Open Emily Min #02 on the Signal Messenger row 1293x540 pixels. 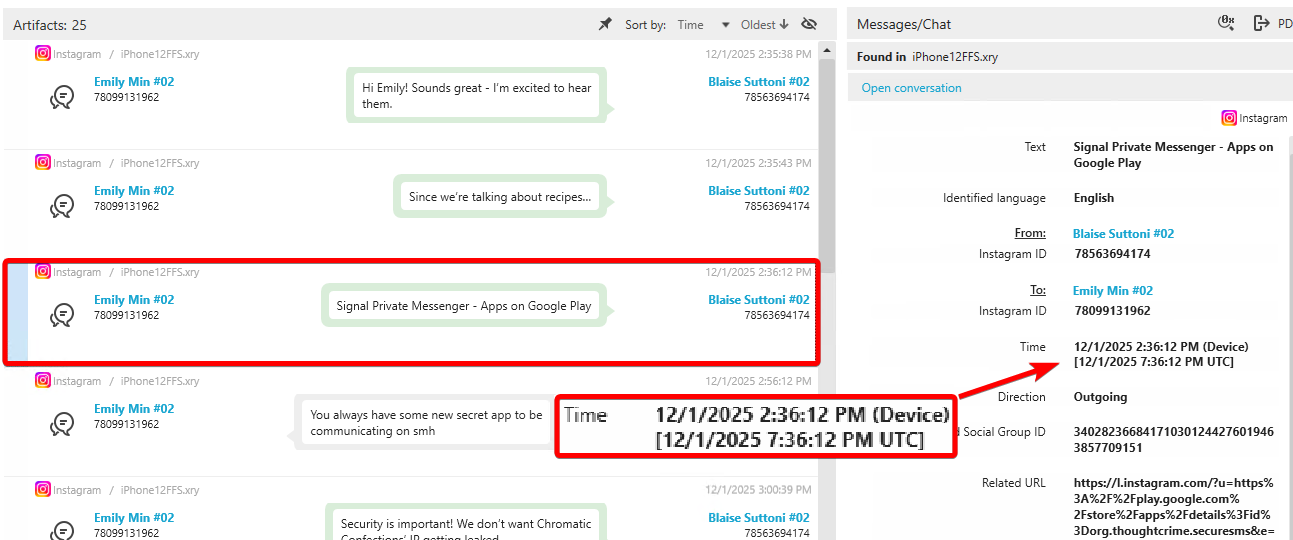(134, 300)
